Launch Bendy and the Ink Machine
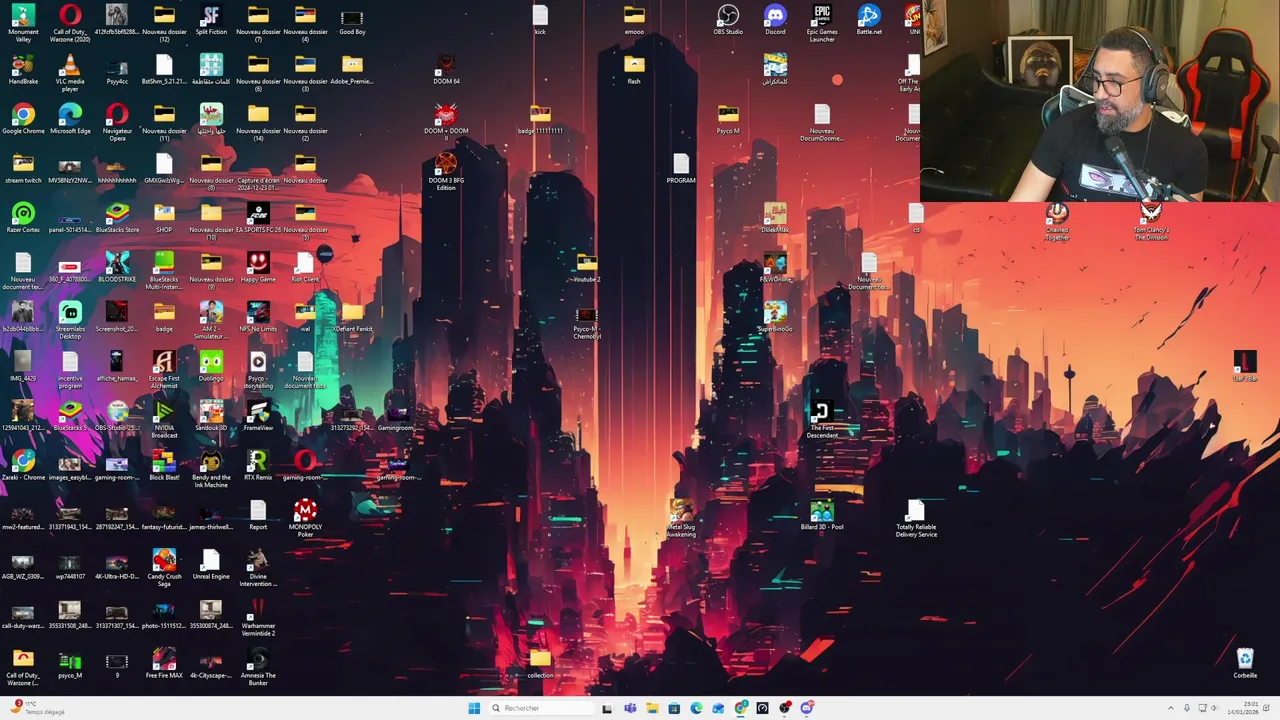This screenshot has width=1280, height=720. pyautogui.click(x=211, y=468)
